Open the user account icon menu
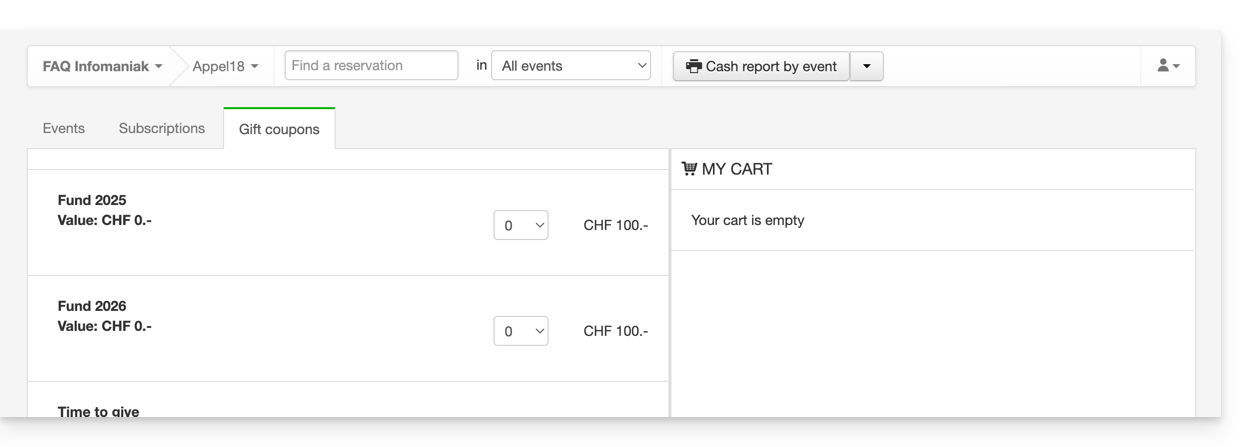The width and height of the screenshot is (1251, 447). [1168, 66]
